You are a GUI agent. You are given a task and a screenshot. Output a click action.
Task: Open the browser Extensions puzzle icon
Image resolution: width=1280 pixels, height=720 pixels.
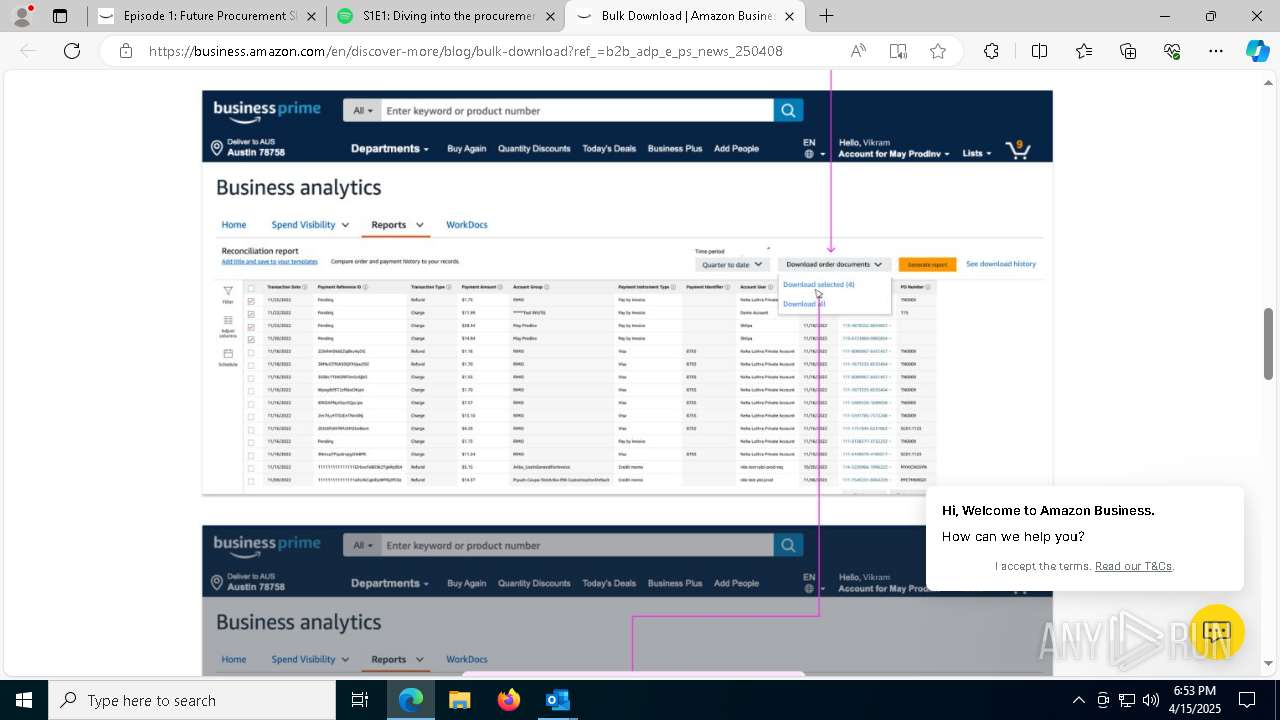point(991,51)
